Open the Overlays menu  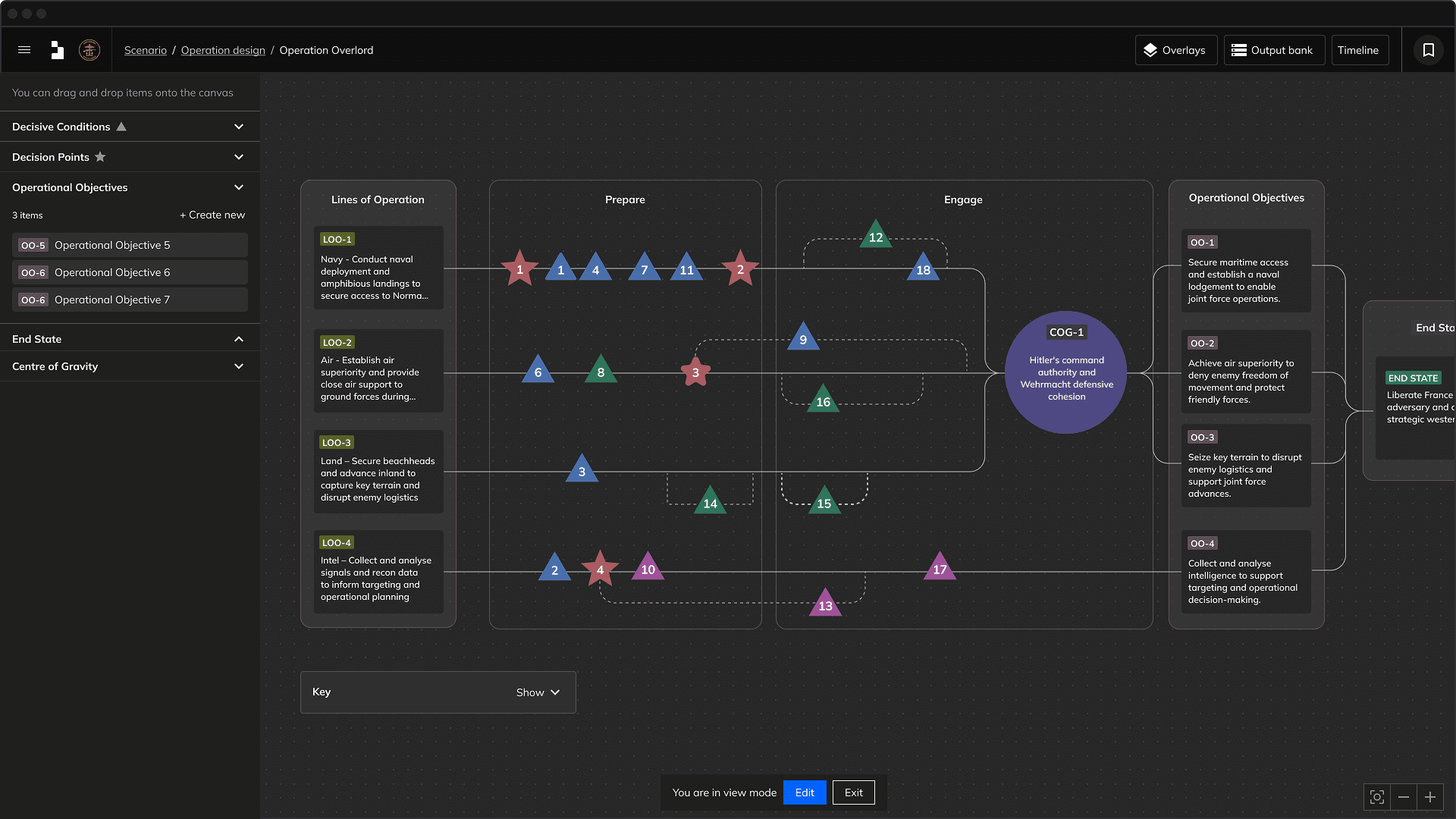[x=1175, y=50]
